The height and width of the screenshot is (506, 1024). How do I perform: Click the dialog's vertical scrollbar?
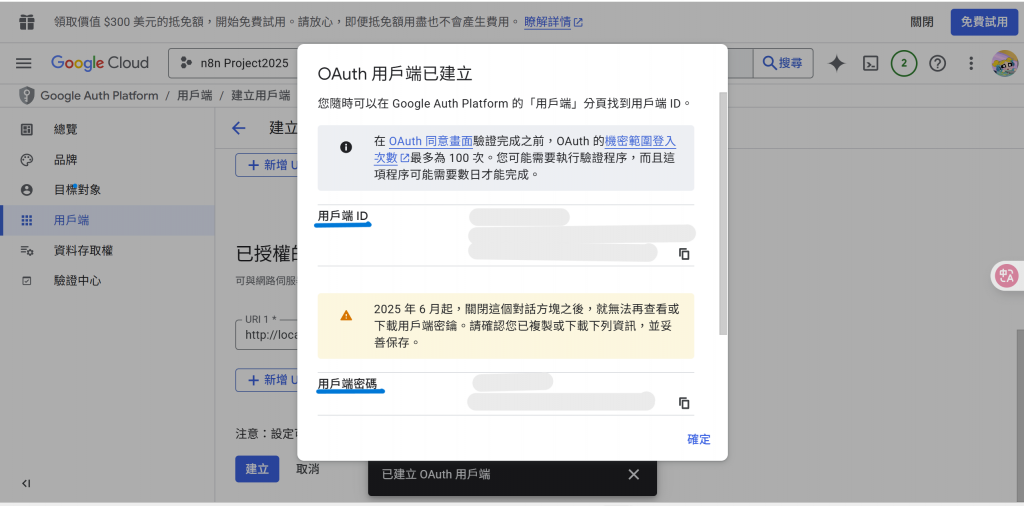[722, 213]
